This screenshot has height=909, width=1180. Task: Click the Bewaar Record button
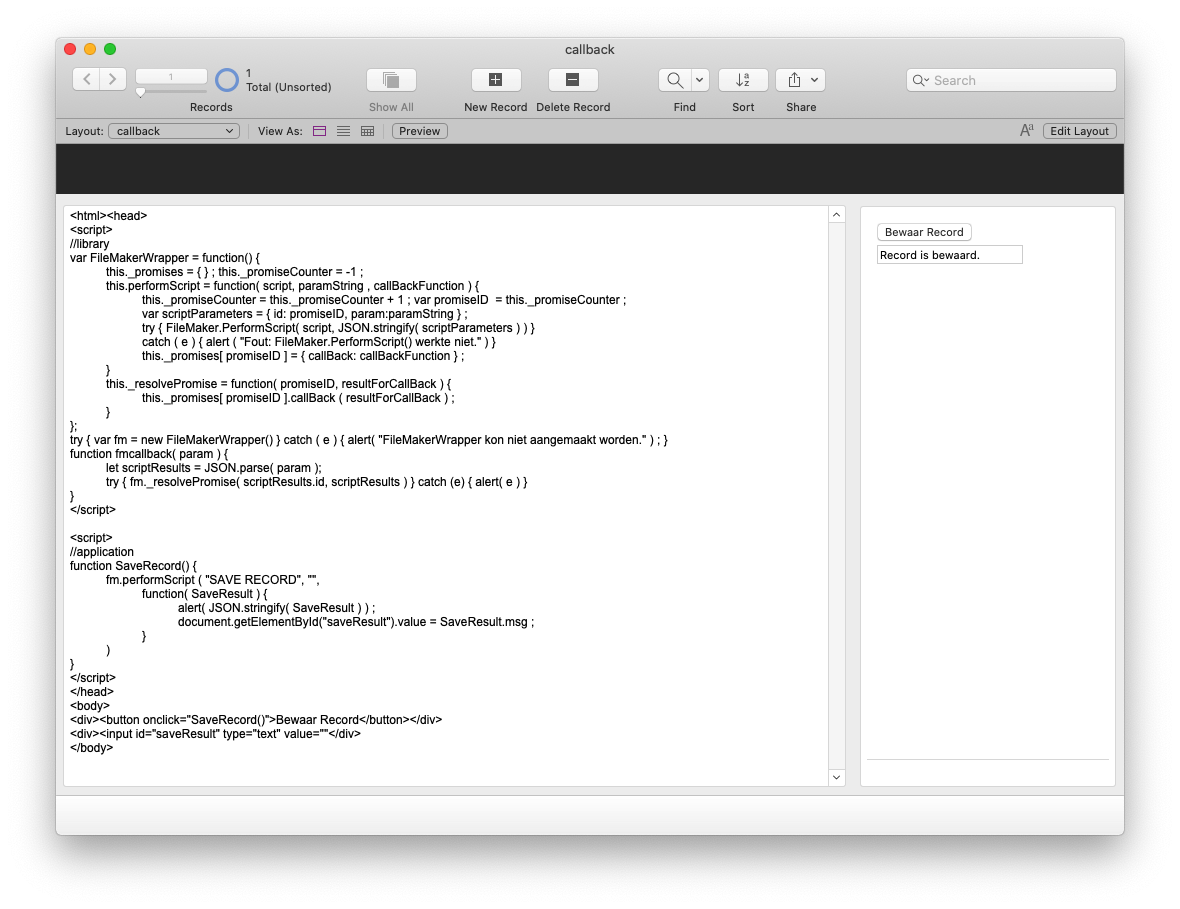[x=924, y=232]
